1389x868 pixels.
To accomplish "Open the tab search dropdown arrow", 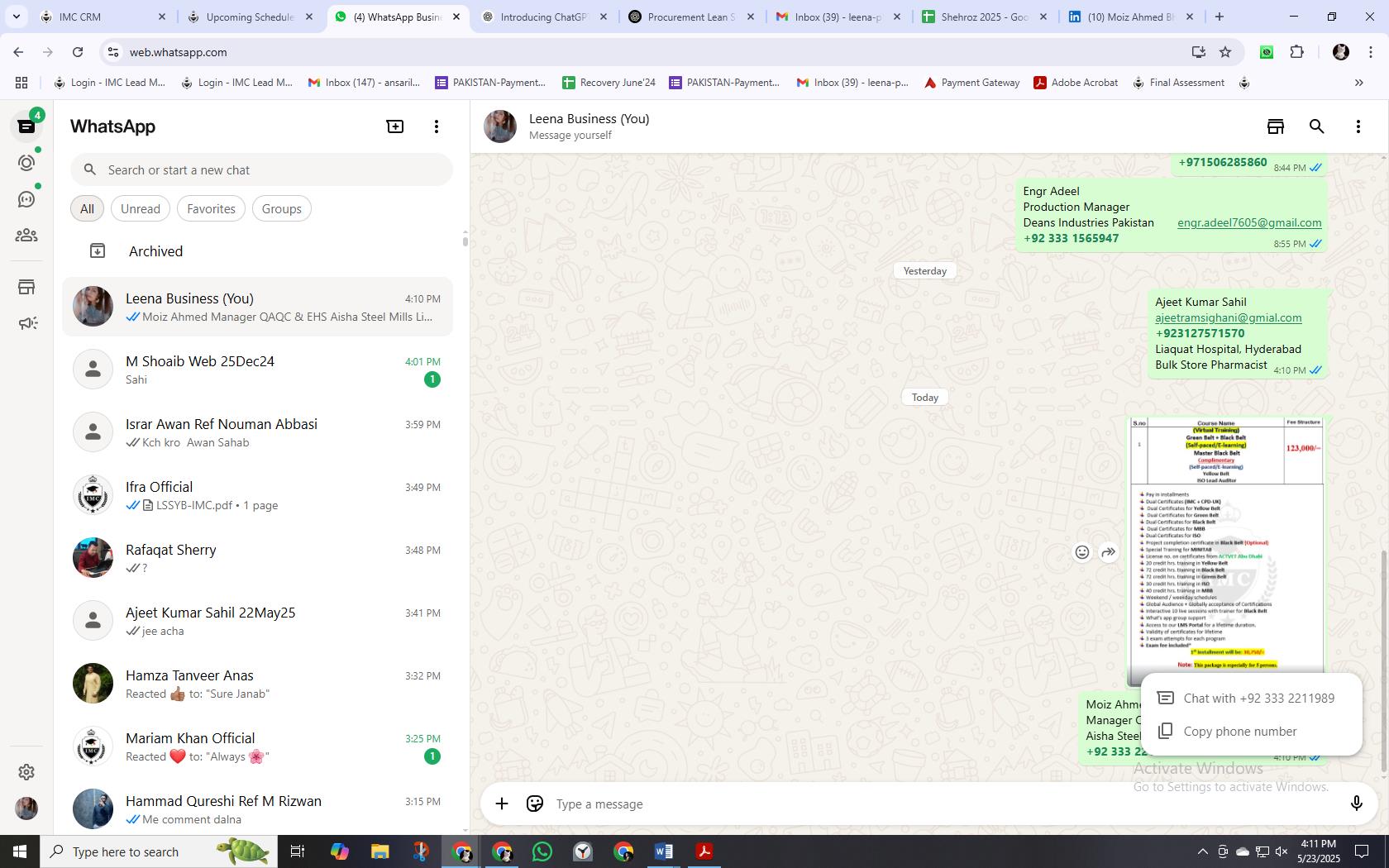I will (x=16, y=17).
